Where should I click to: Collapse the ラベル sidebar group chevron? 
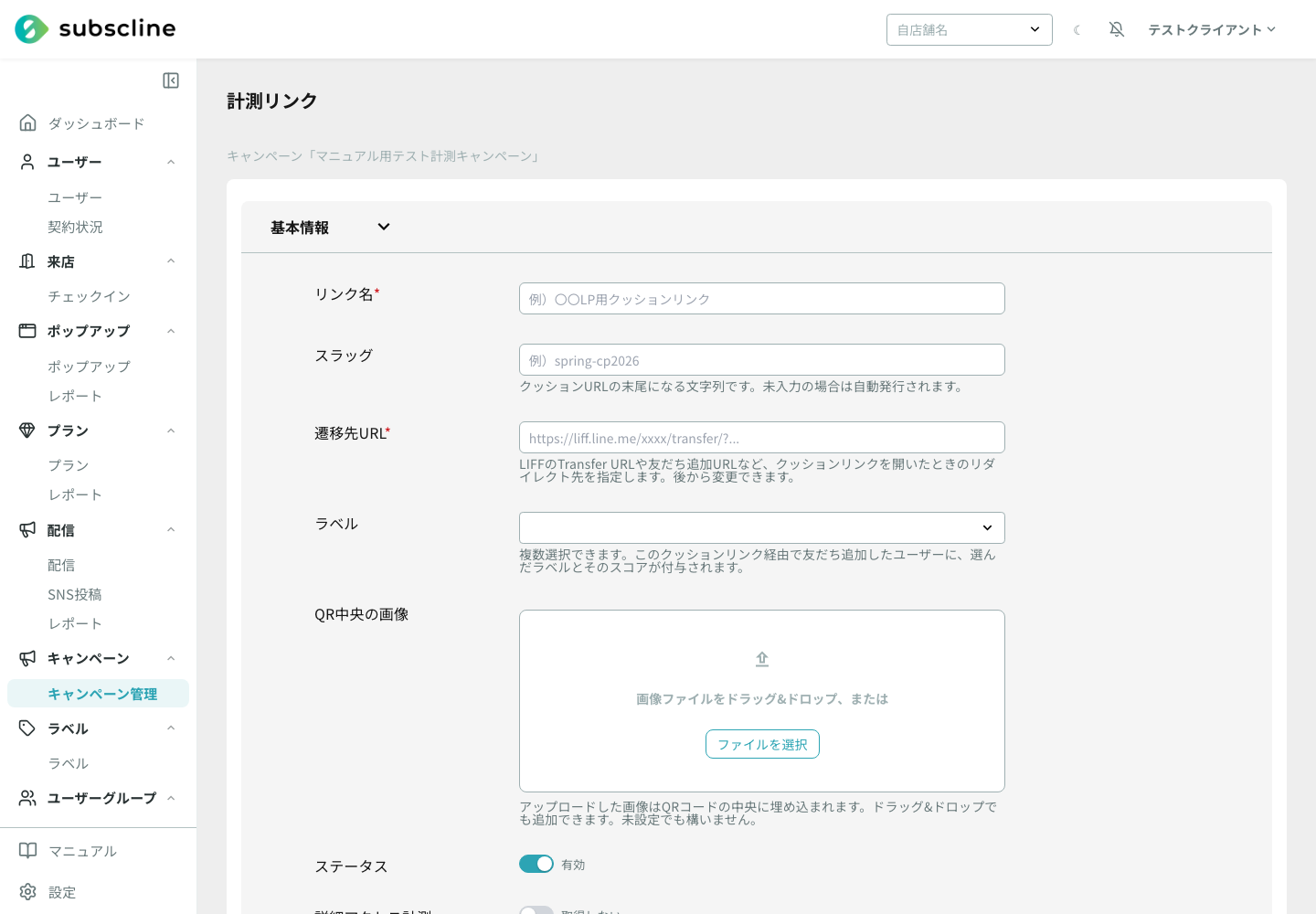[x=171, y=728]
